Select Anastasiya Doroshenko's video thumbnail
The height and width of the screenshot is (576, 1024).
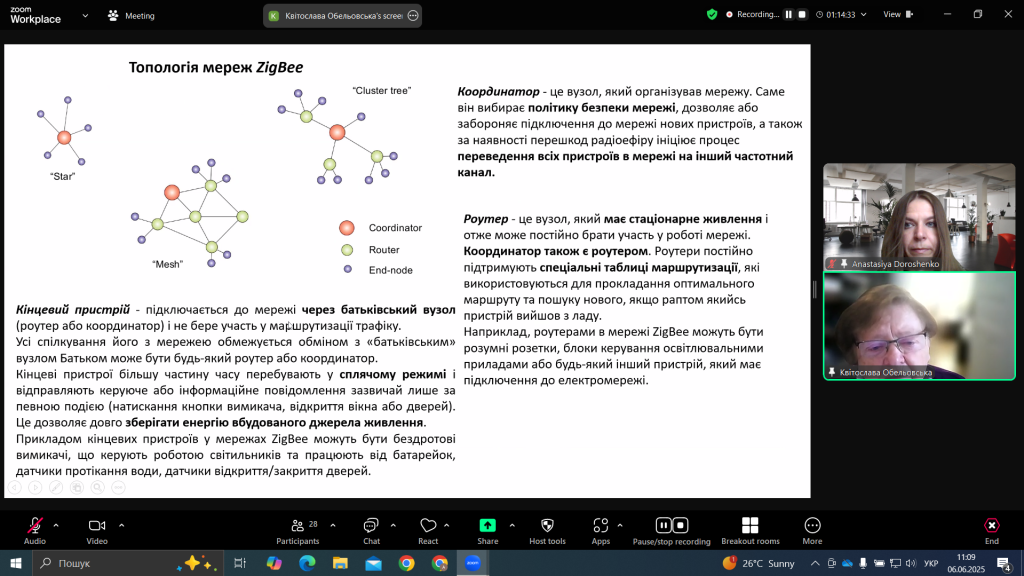click(x=918, y=217)
